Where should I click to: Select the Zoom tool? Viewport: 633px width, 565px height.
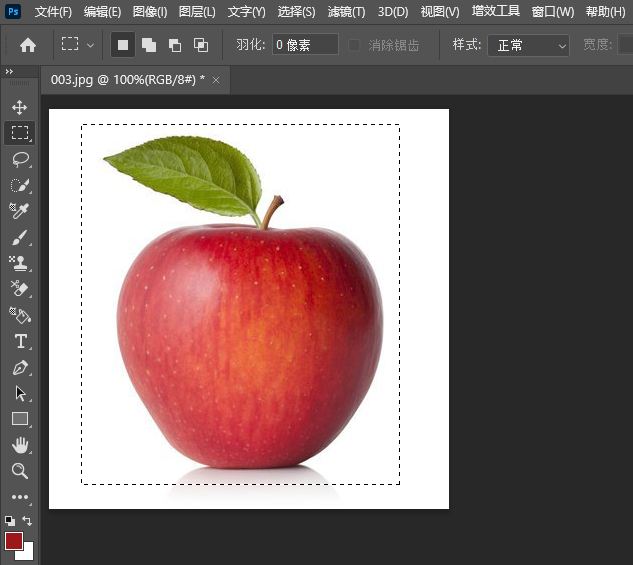[19, 471]
